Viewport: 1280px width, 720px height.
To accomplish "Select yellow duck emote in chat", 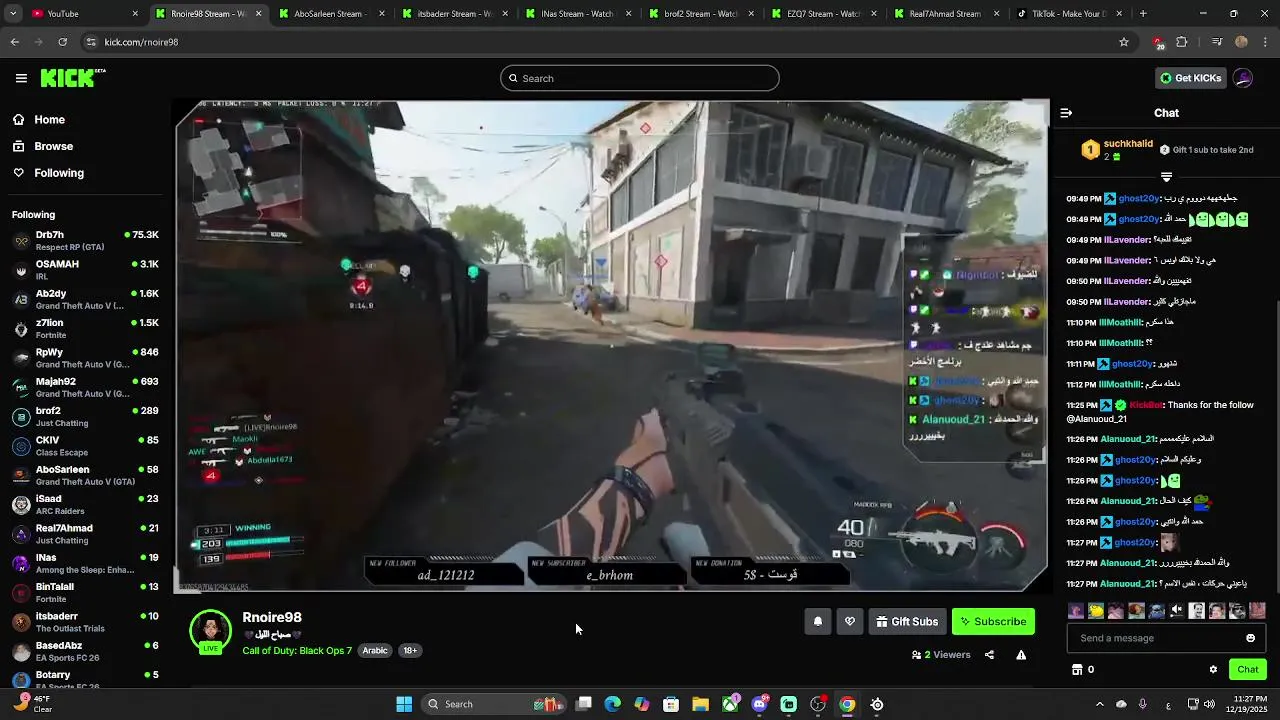I will pos(1096,610).
